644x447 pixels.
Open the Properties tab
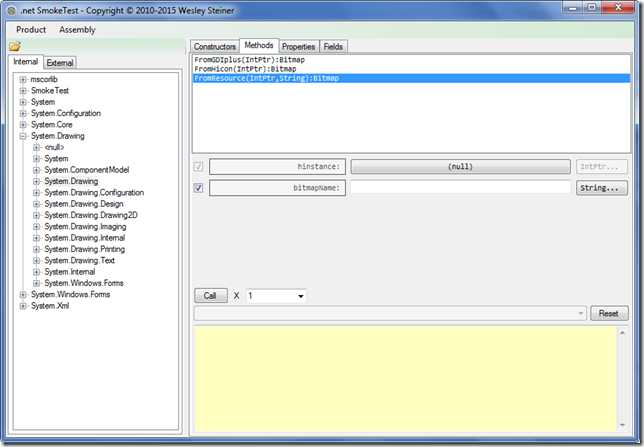click(299, 46)
